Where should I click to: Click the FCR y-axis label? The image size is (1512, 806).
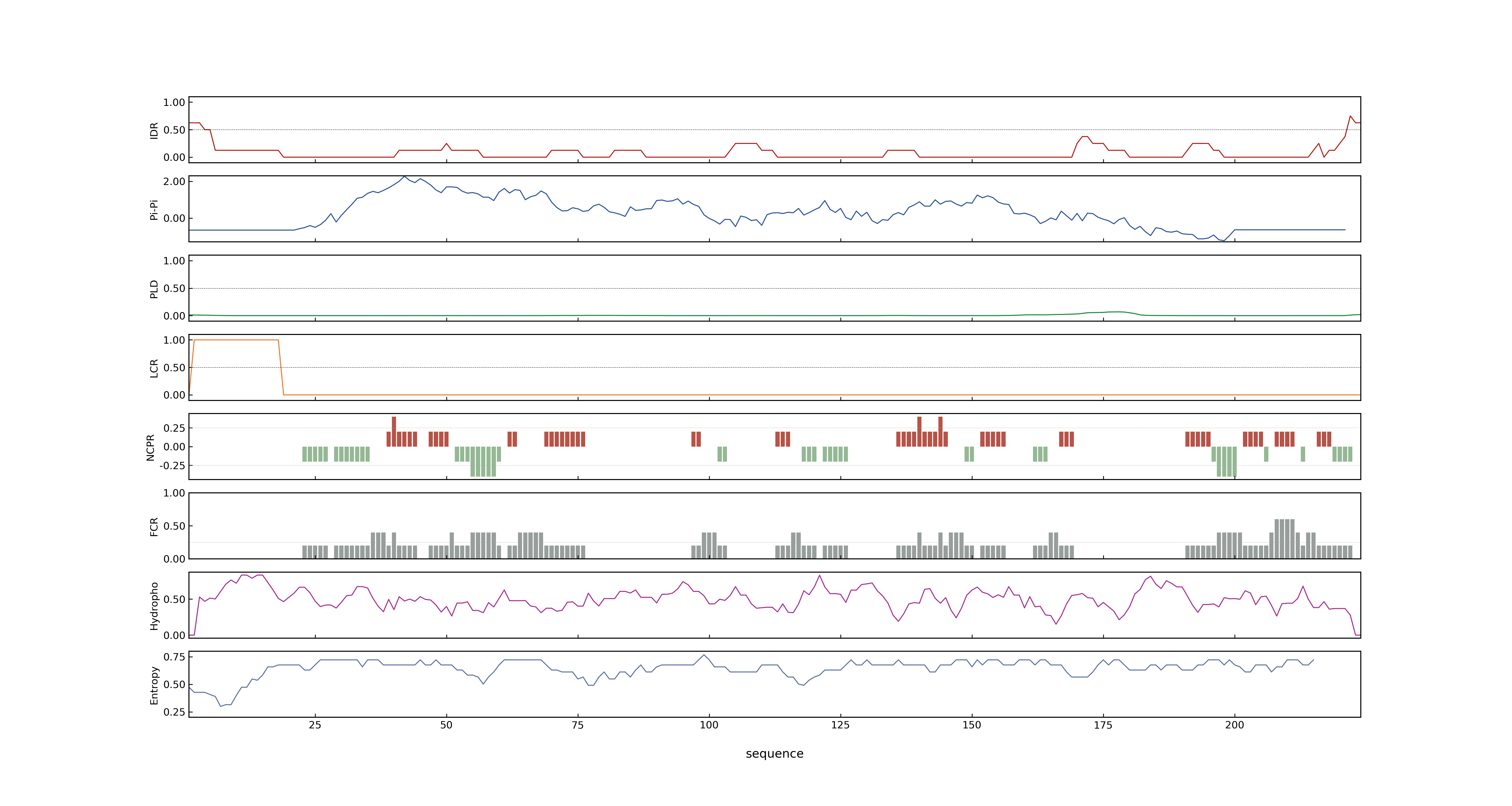(x=154, y=526)
